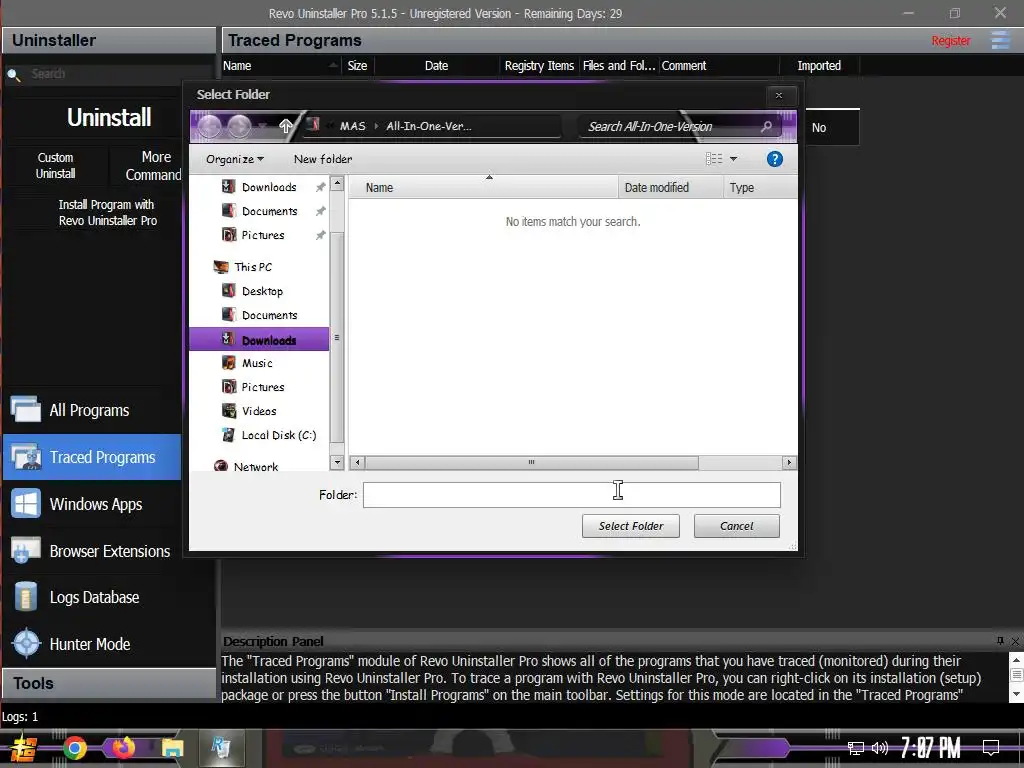Click the pin icon on Description Panel
Image resolution: width=1024 pixels, height=768 pixels.
1000,641
